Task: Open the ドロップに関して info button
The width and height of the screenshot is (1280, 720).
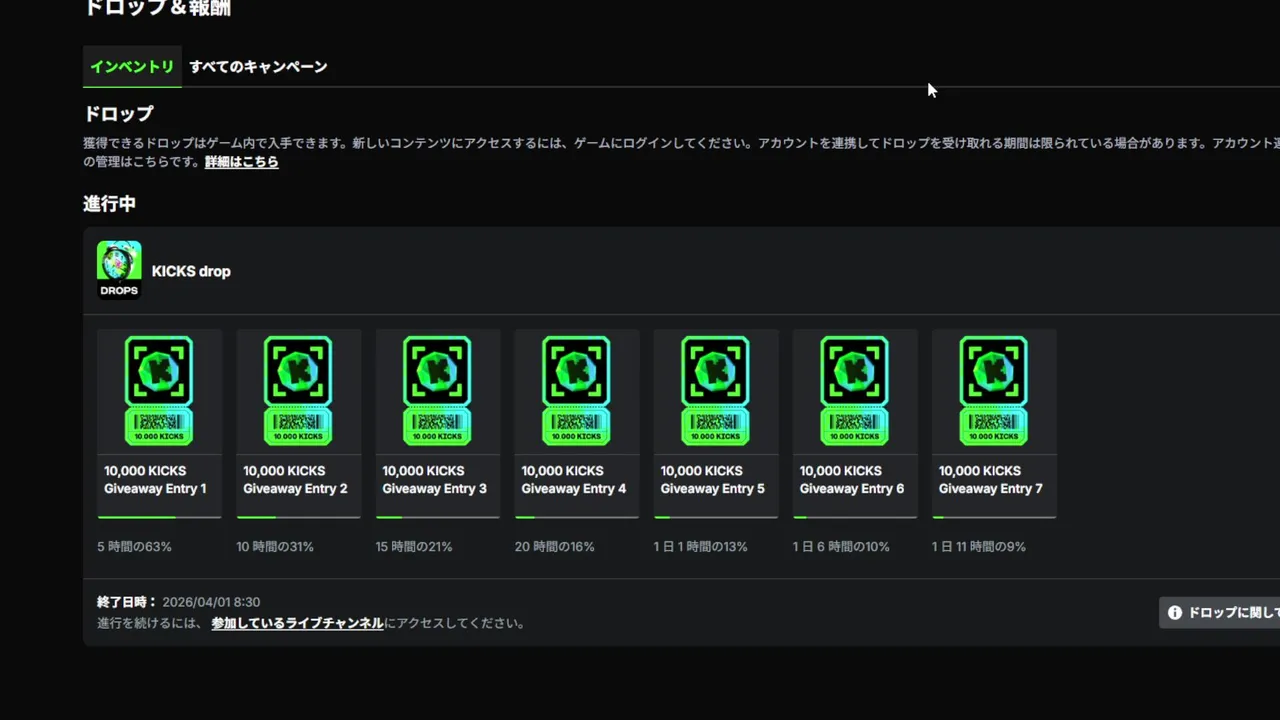Action: (x=1219, y=613)
